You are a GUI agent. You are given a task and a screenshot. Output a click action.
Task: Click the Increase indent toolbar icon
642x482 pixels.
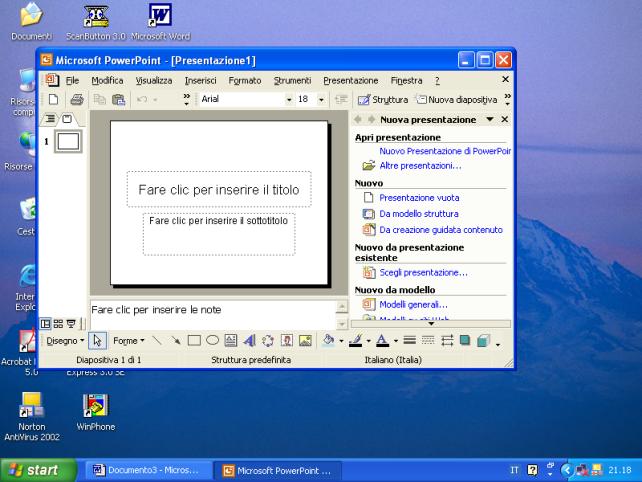point(341,99)
